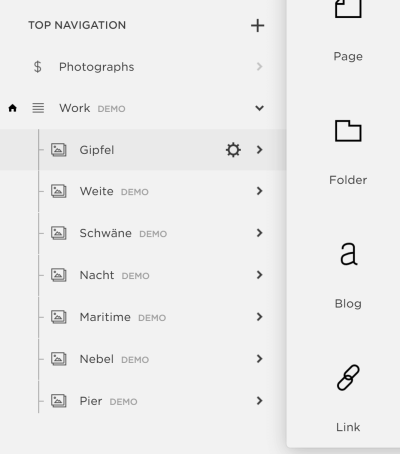Collapse the Work index chevron
400x454 pixels.
pyautogui.click(x=259, y=108)
